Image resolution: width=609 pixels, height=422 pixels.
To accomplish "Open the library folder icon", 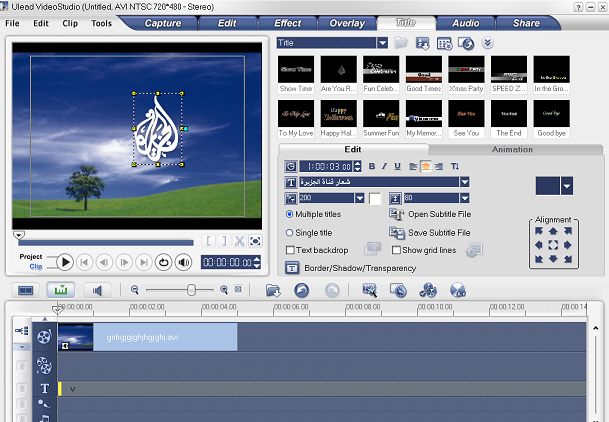I will tap(401, 43).
